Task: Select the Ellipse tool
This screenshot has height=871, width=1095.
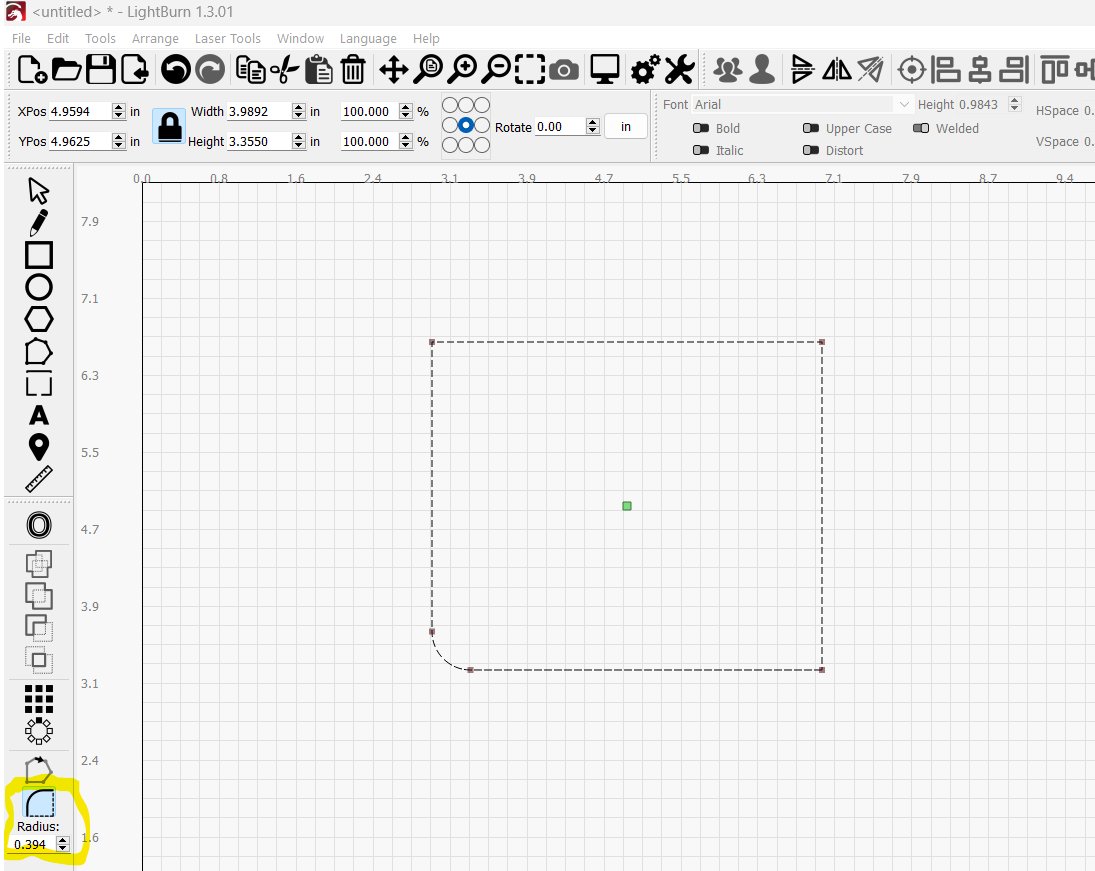Action: pyautogui.click(x=39, y=287)
